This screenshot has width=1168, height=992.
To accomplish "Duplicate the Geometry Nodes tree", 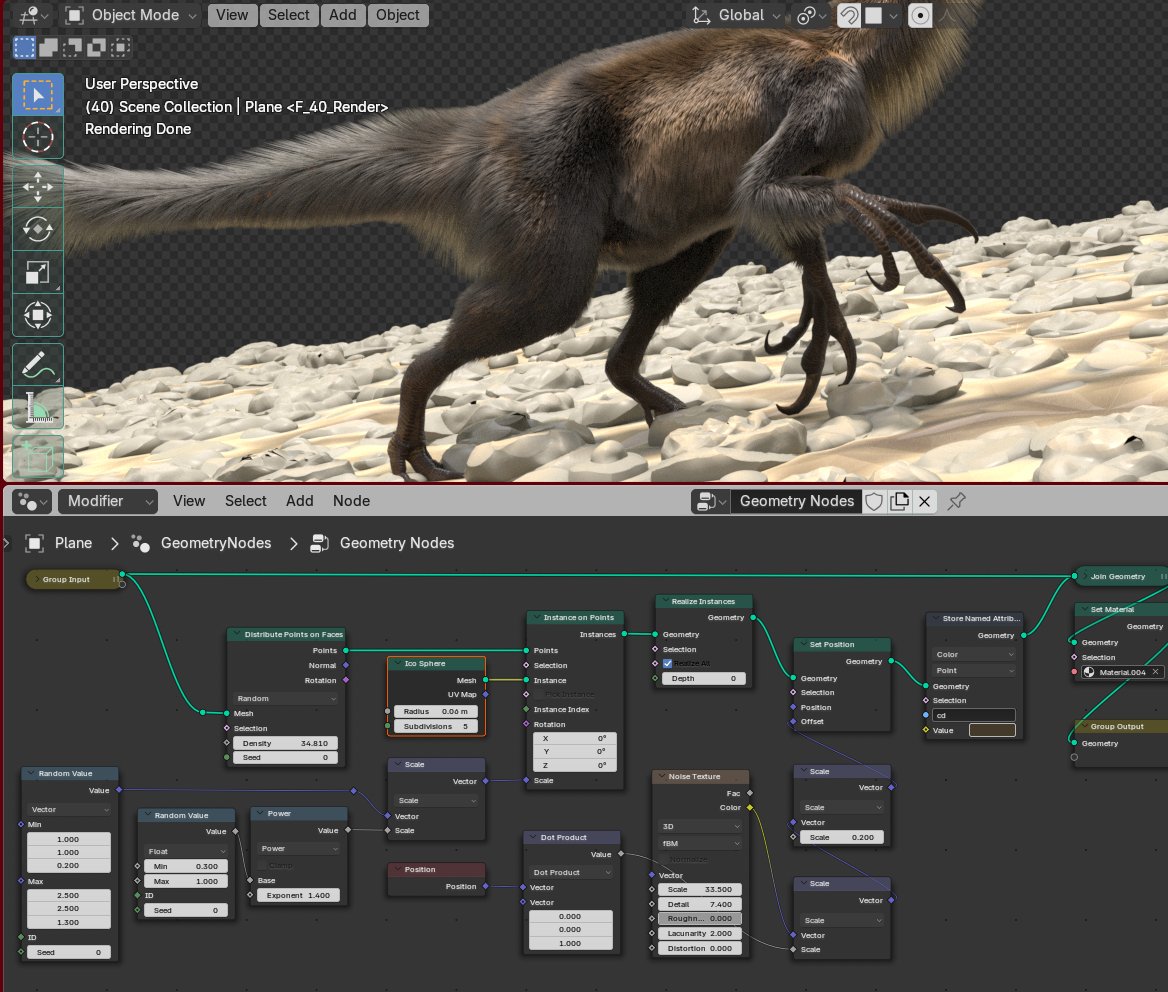I will click(x=900, y=502).
